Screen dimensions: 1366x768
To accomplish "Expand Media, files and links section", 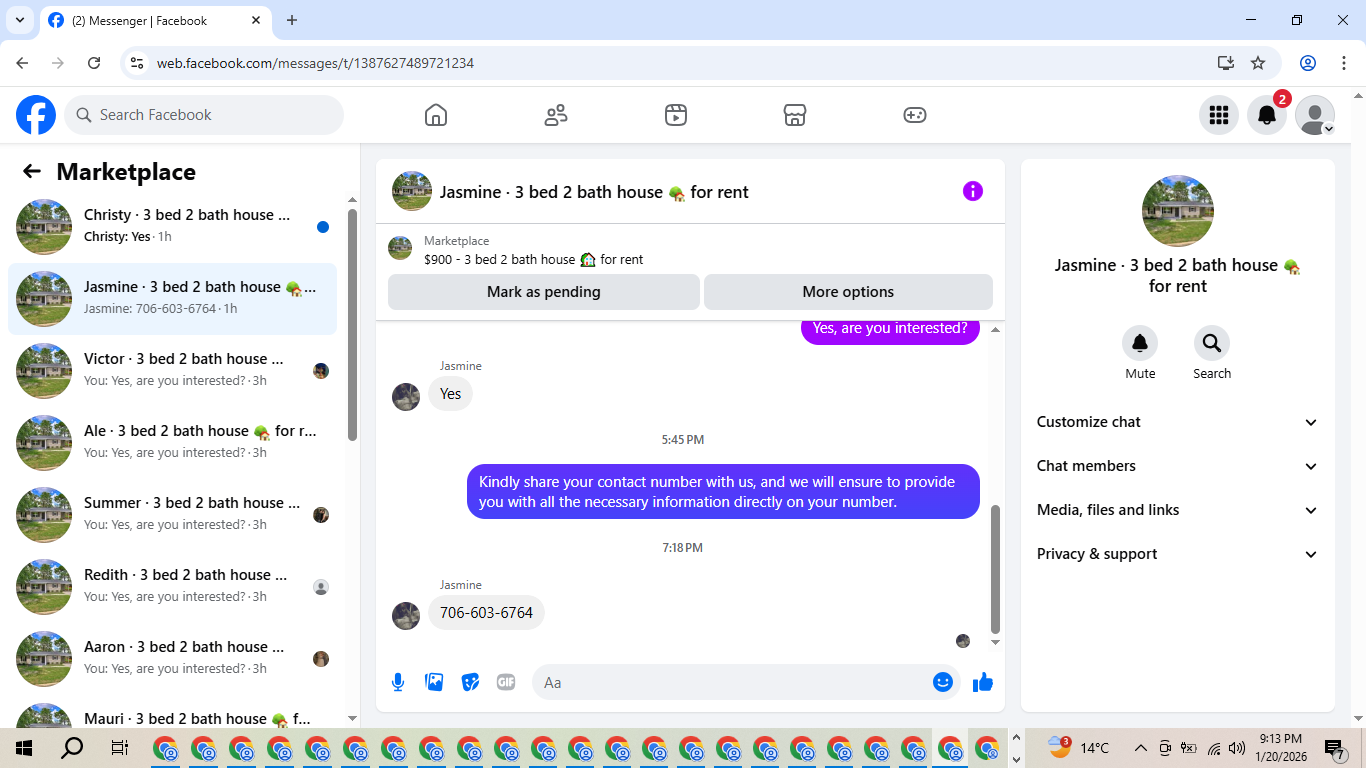I will [x=1178, y=510].
